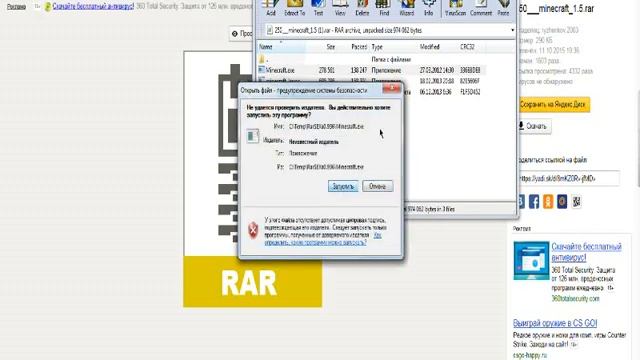
Task: Click the csgo-happy.ru ad link
Action: coord(529,355)
